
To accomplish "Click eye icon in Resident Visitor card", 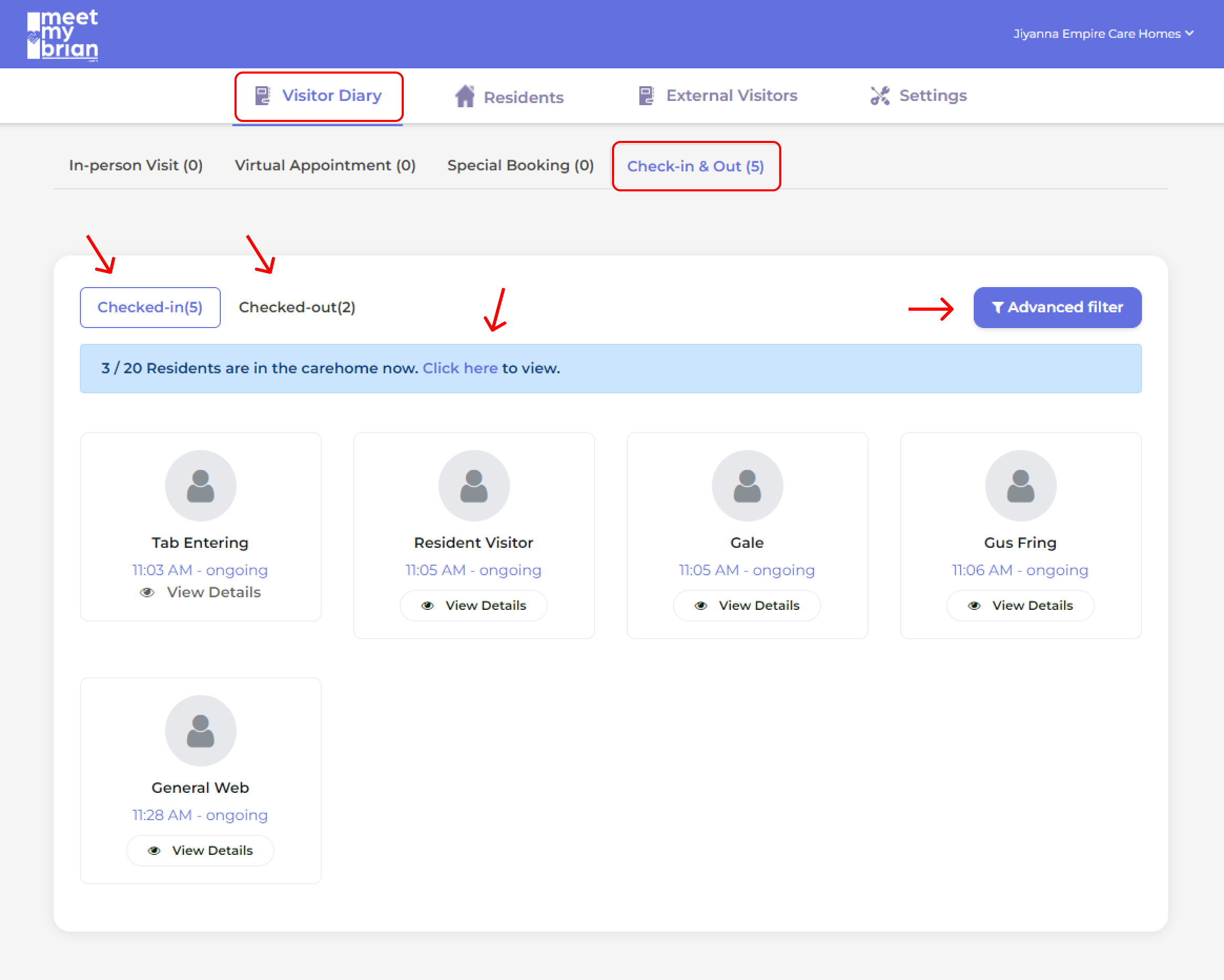I will 427,606.
